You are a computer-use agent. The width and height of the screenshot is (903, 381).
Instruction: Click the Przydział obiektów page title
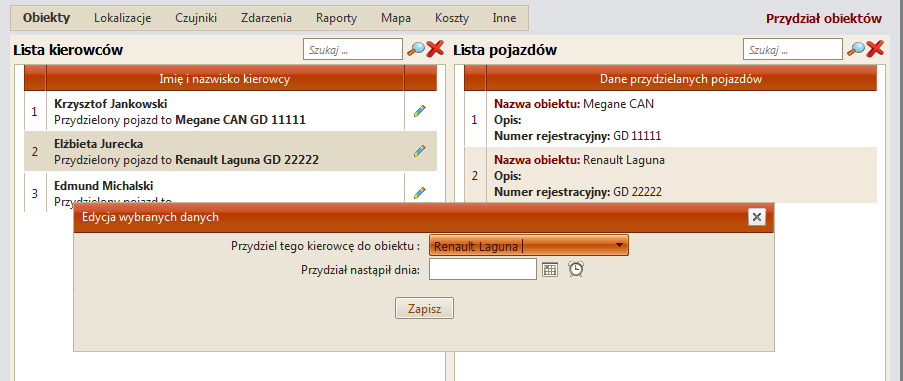tap(824, 18)
